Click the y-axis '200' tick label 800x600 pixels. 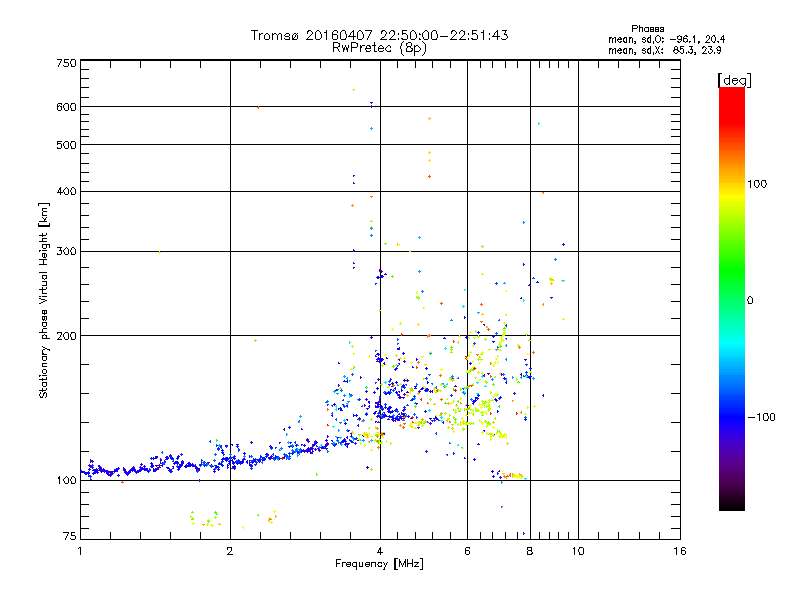pyautogui.click(x=66, y=336)
